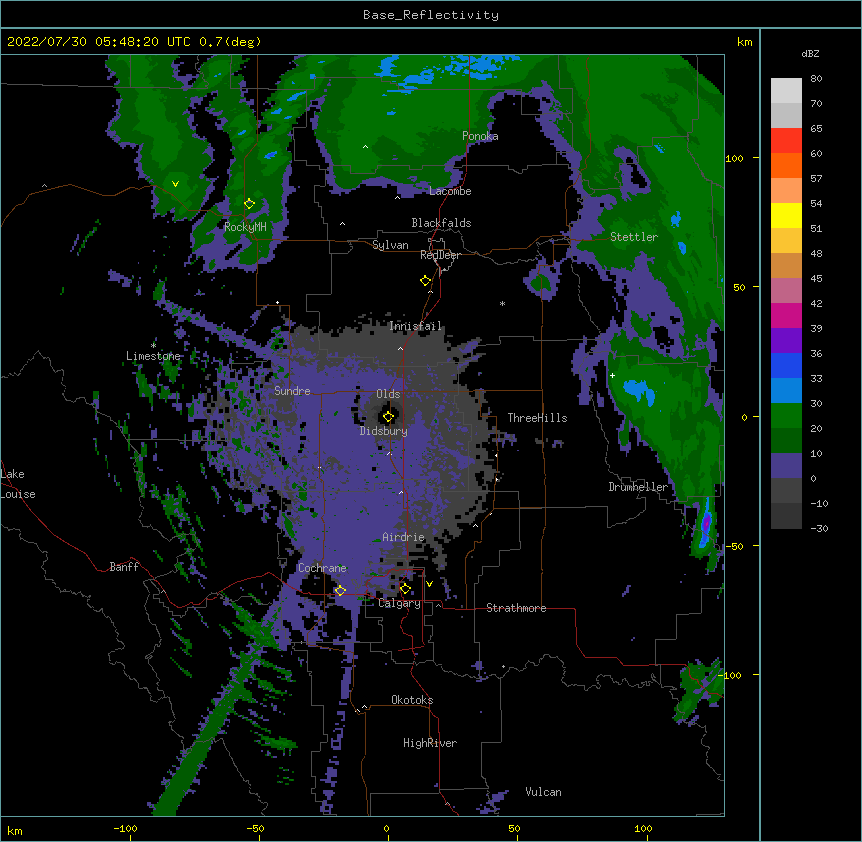This screenshot has height=842, width=862.
Task: Click the dBZ legend heading
Action: click(810, 53)
